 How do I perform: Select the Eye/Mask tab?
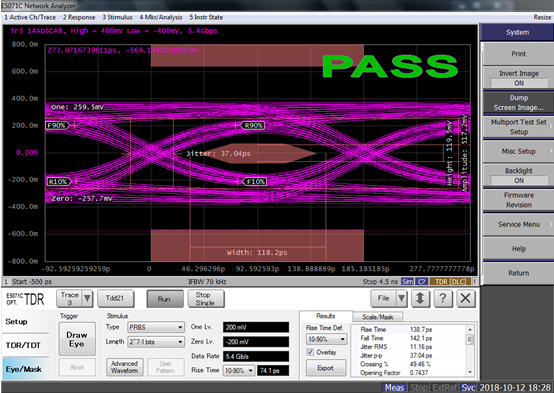pos(25,369)
